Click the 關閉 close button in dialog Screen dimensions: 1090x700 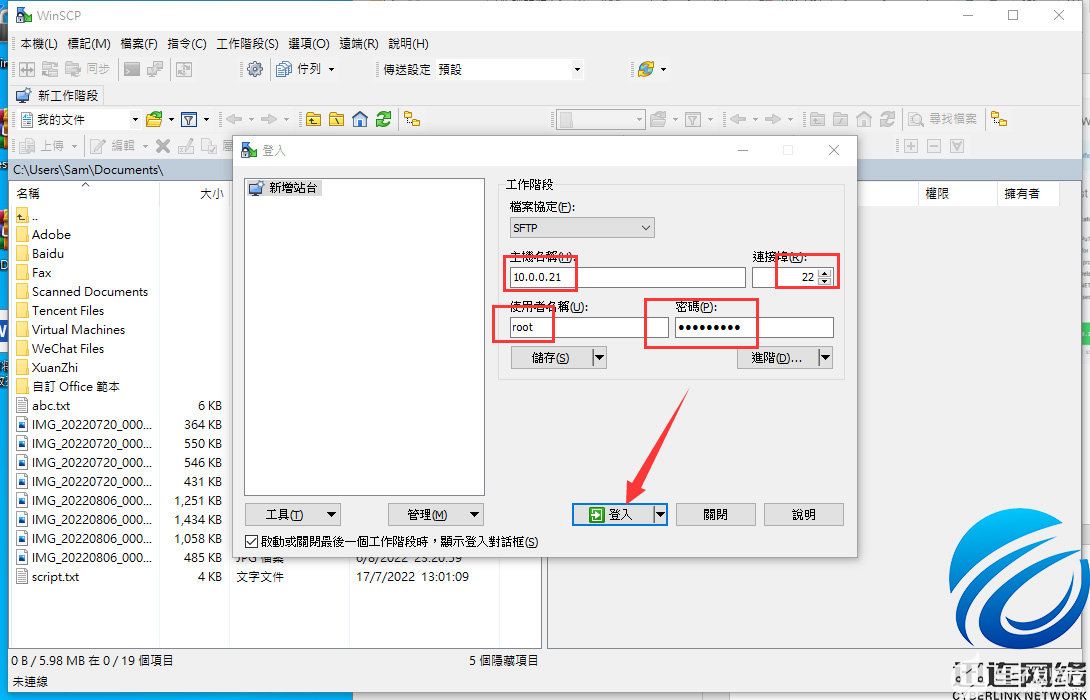[x=715, y=515]
